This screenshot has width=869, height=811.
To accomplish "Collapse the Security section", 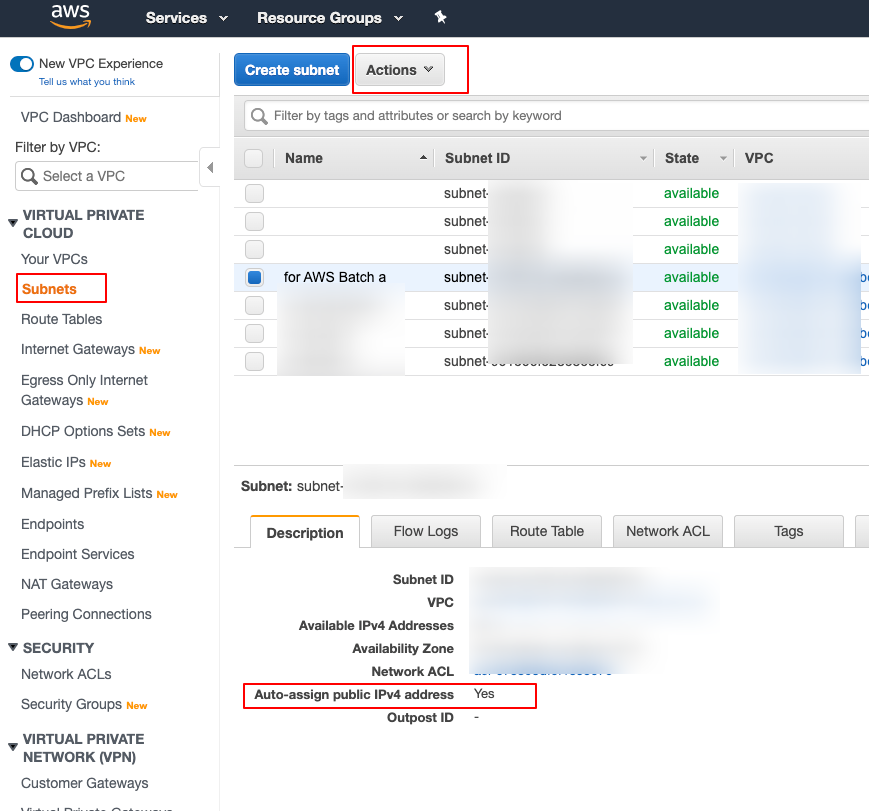I will (x=13, y=647).
